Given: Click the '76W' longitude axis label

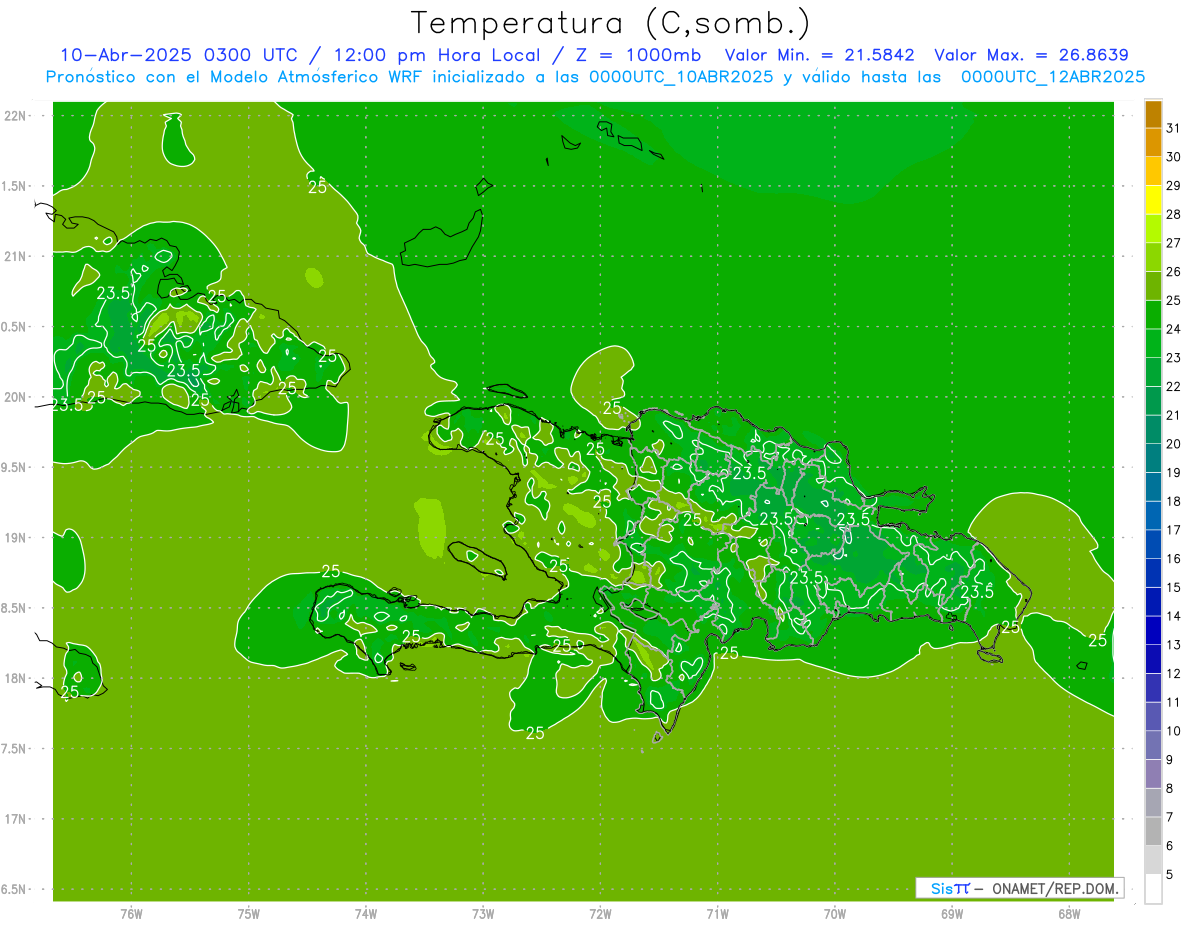Looking at the screenshot, I should pyautogui.click(x=131, y=913).
